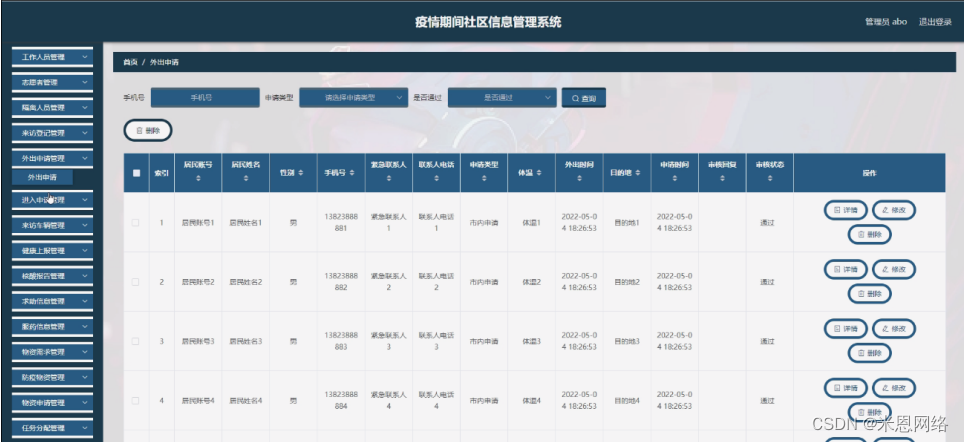Image resolution: width=964 pixels, height=442 pixels.
Task: Click 修改 for row 居民姓名4
Action: coord(894,388)
